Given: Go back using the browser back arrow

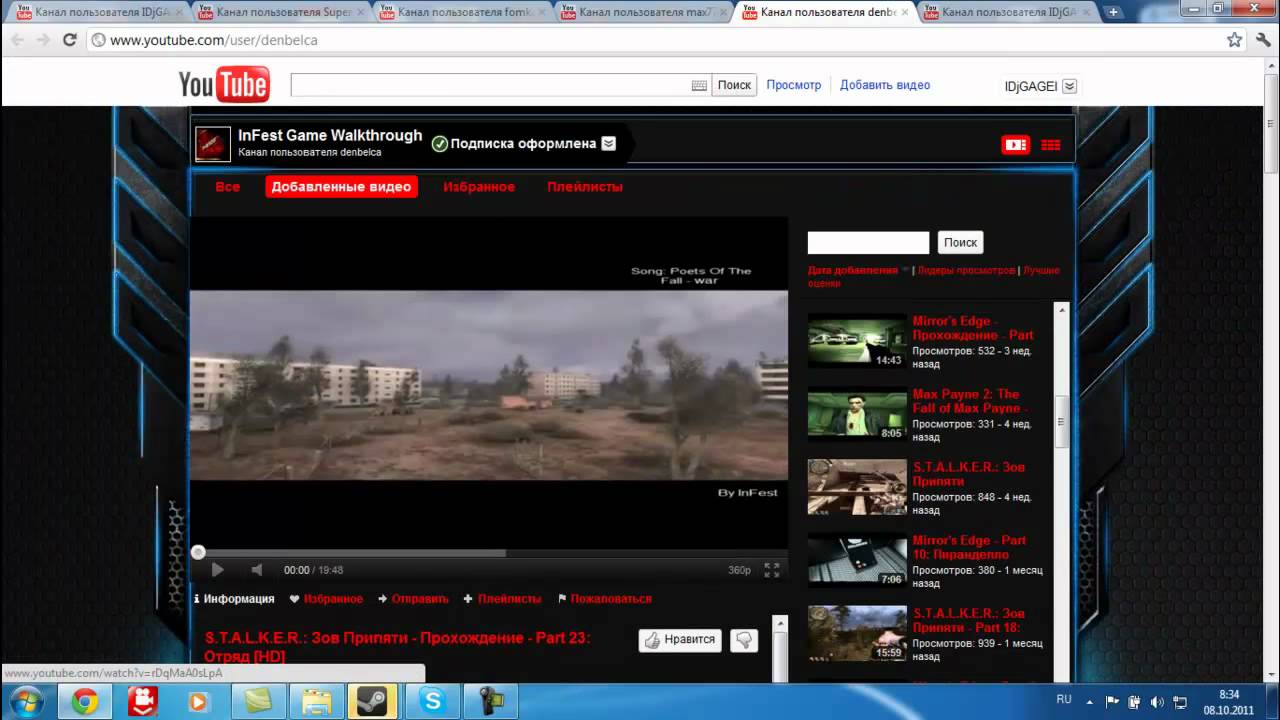Looking at the screenshot, I should [x=17, y=40].
